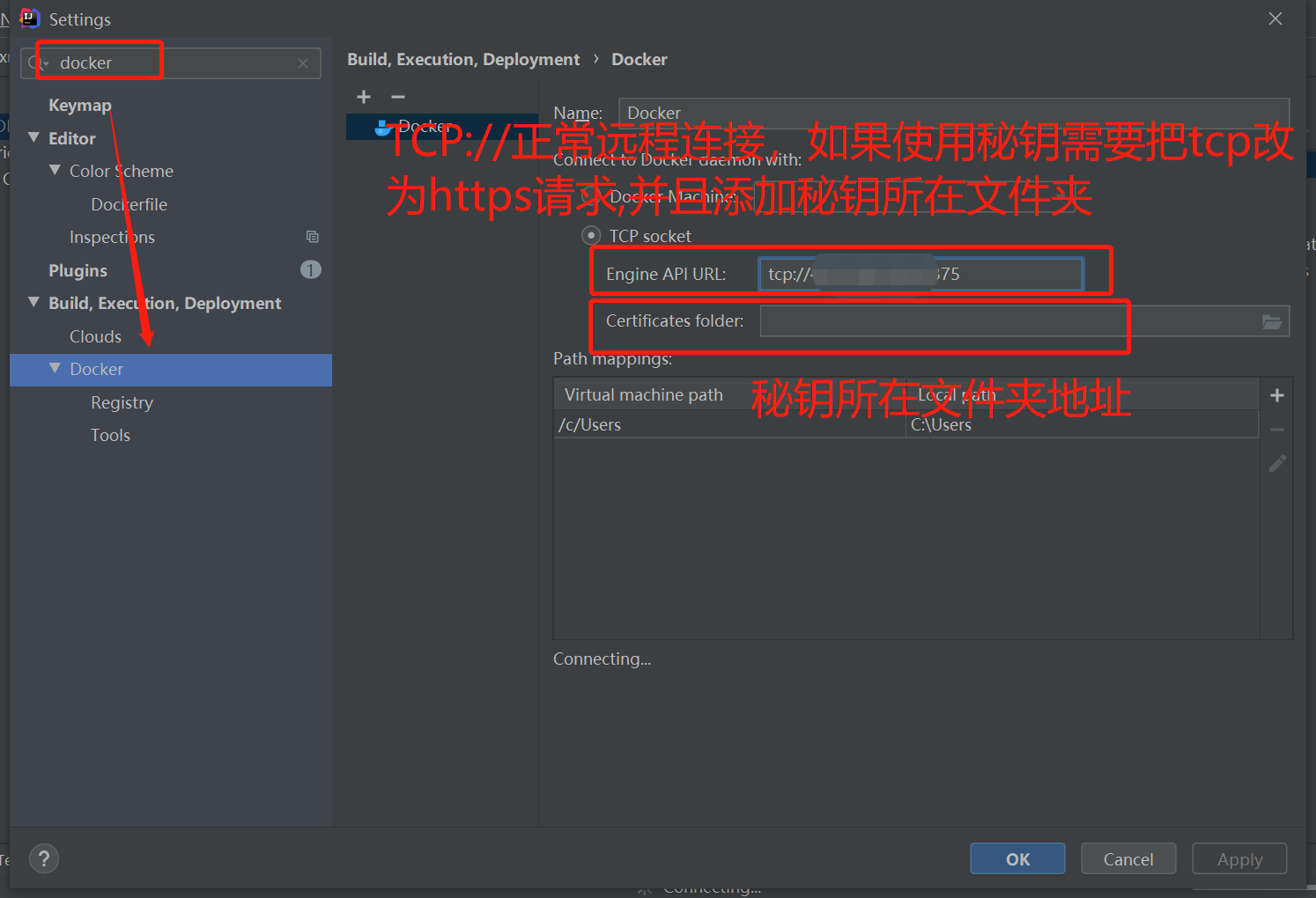Viewport: 1316px width, 898px height.
Task: Open the help question mark
Action: [x=44, y=858]
